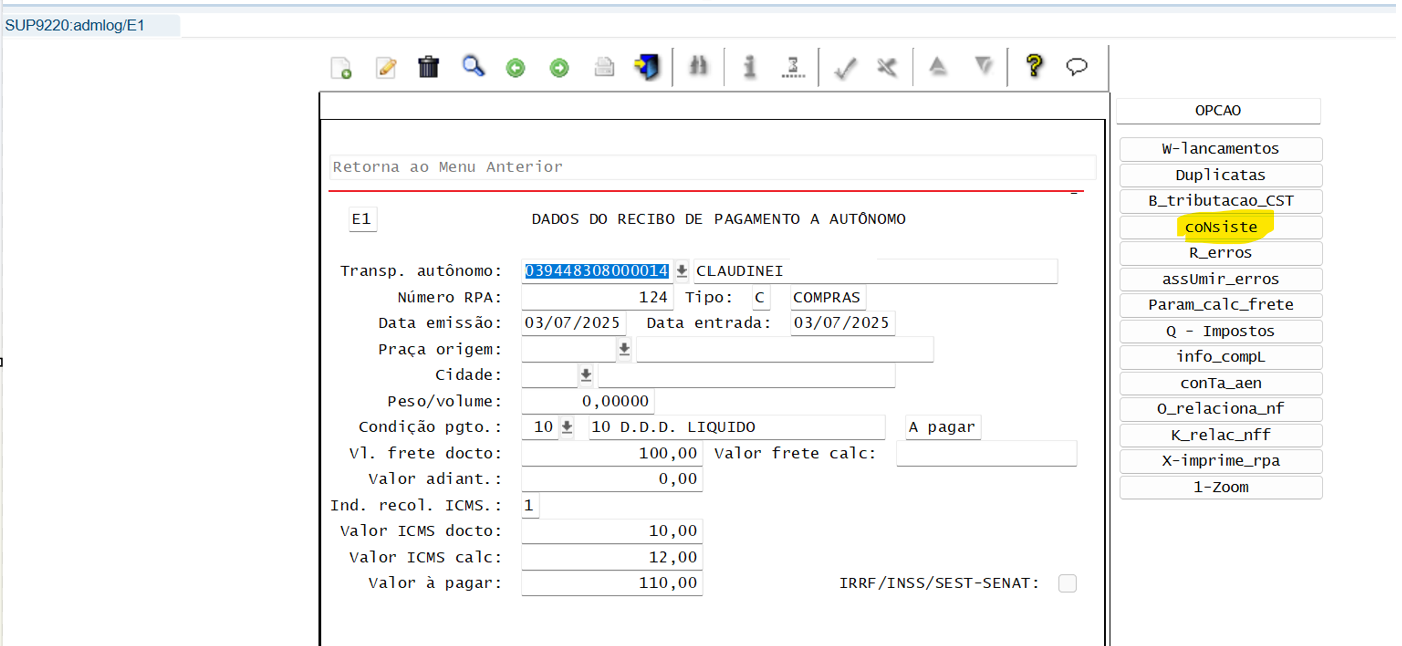The width and height of the screenshot is (1402, 646).
Task: Delete the record using the trash icon
Action: [428, 66]
